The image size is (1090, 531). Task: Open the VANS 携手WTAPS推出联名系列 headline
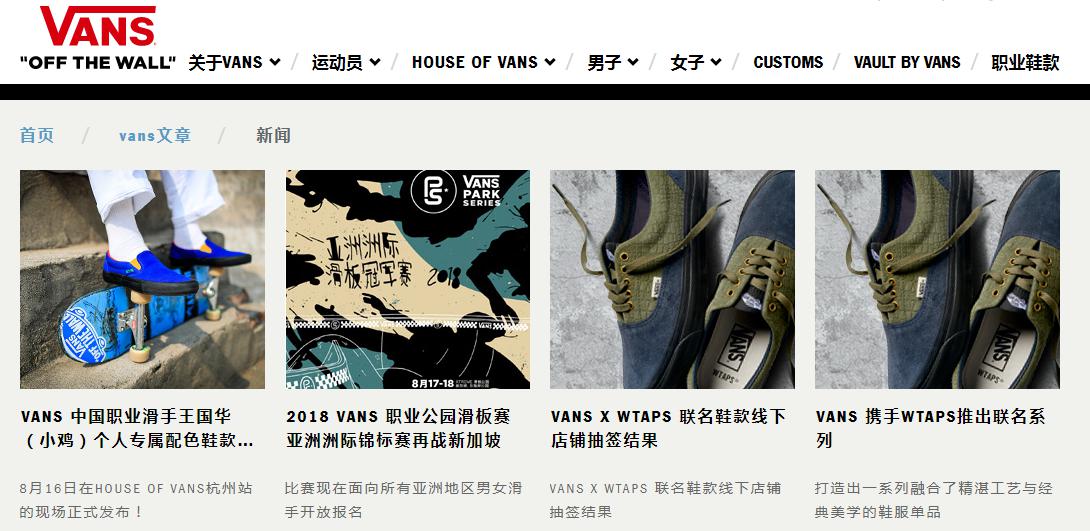(x=931, y=429)
